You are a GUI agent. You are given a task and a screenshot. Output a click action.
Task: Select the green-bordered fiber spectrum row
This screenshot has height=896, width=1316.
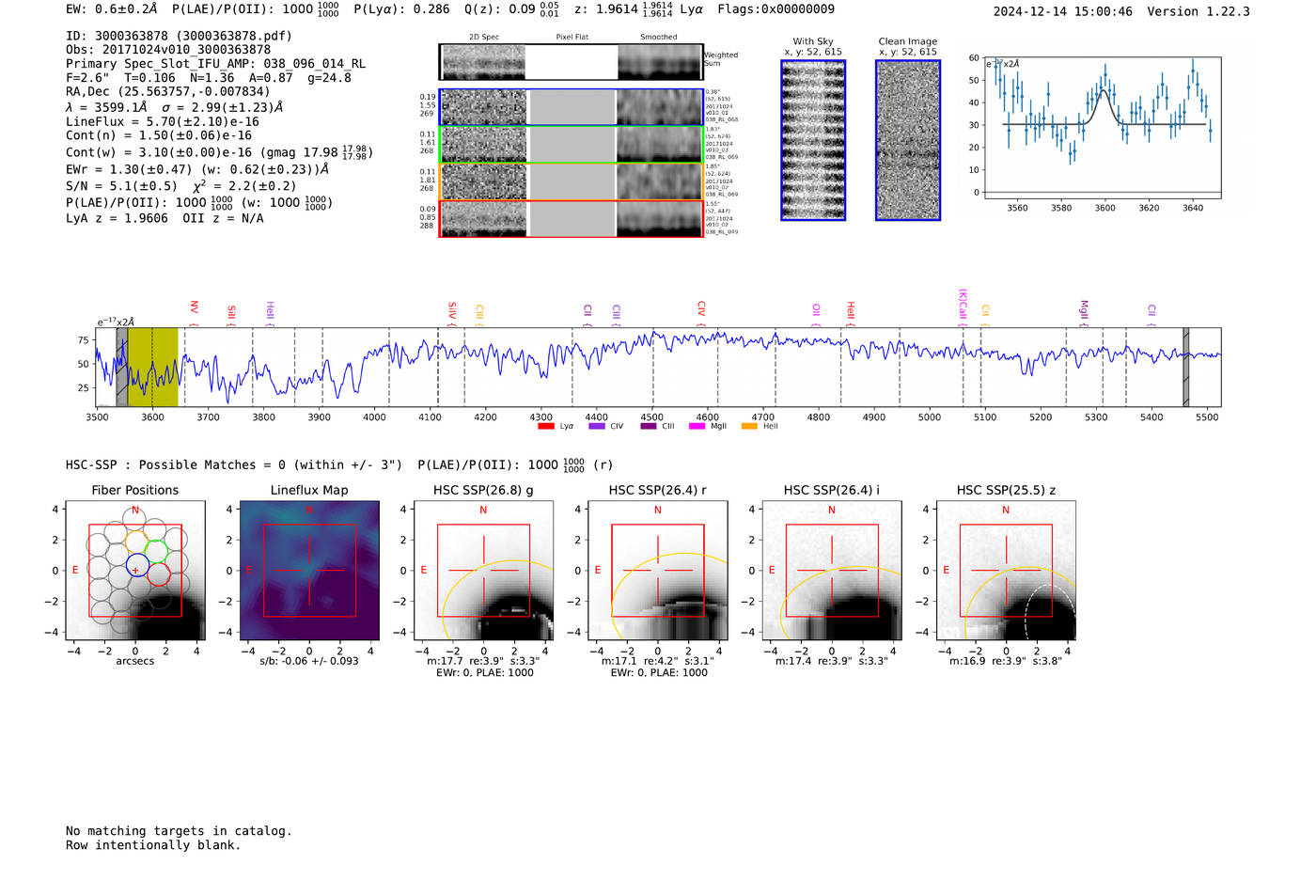tap(571, 144)
